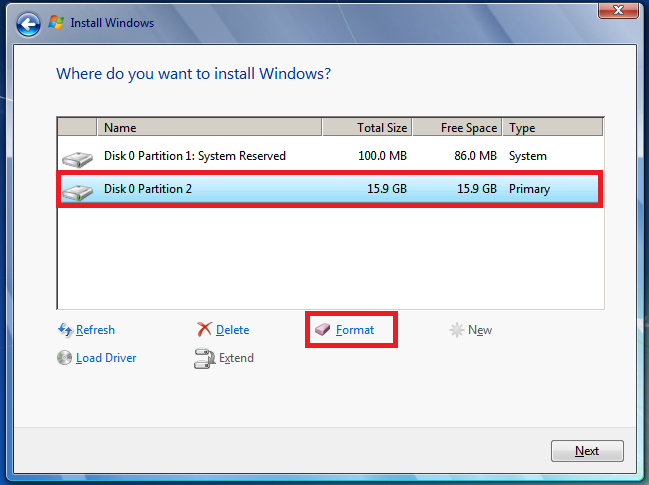
Task: Click the Install Windows title text
Action: click(112, 23)
